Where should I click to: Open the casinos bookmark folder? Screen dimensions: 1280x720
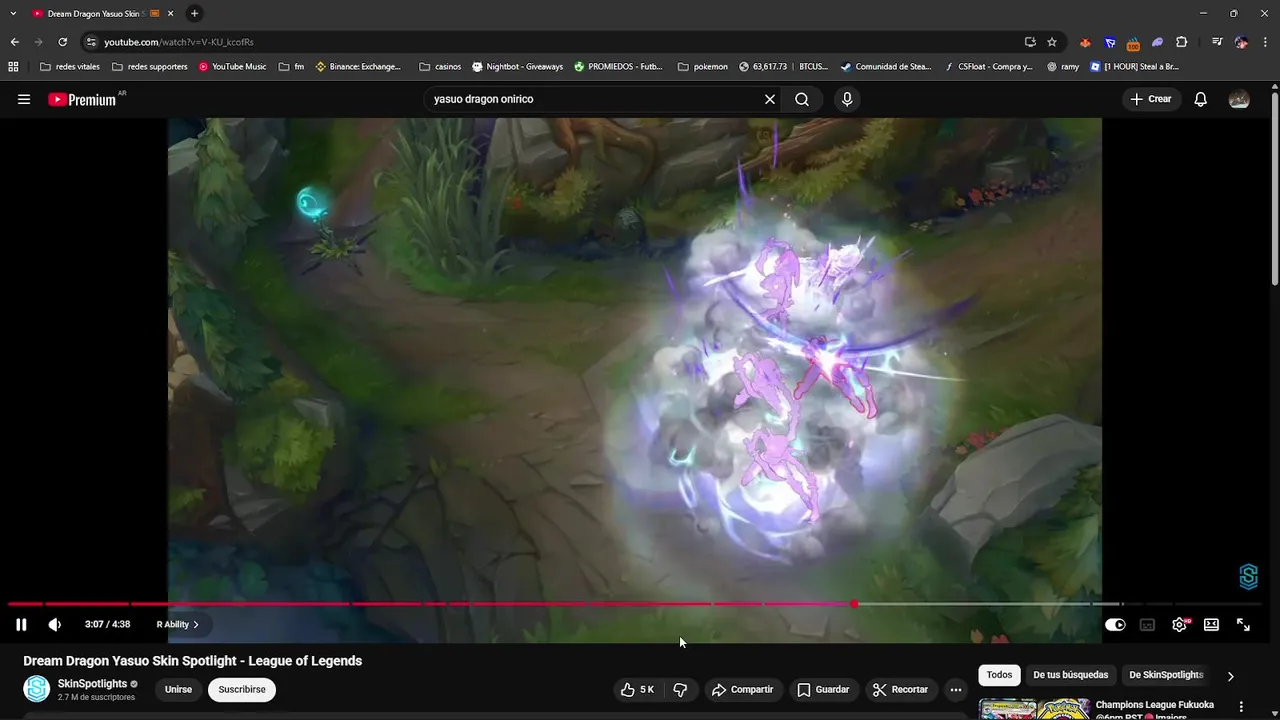[x=440, y=67]
